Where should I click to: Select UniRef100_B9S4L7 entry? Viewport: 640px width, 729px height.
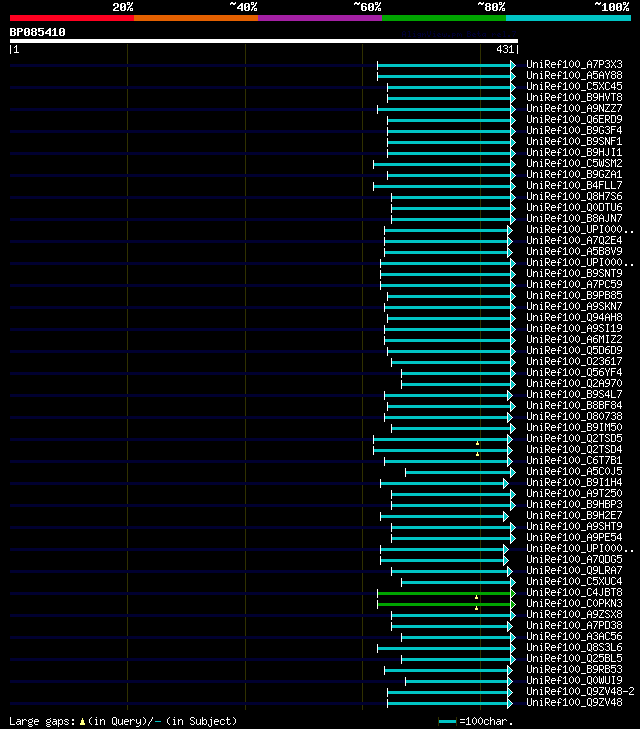click(574, 395)
